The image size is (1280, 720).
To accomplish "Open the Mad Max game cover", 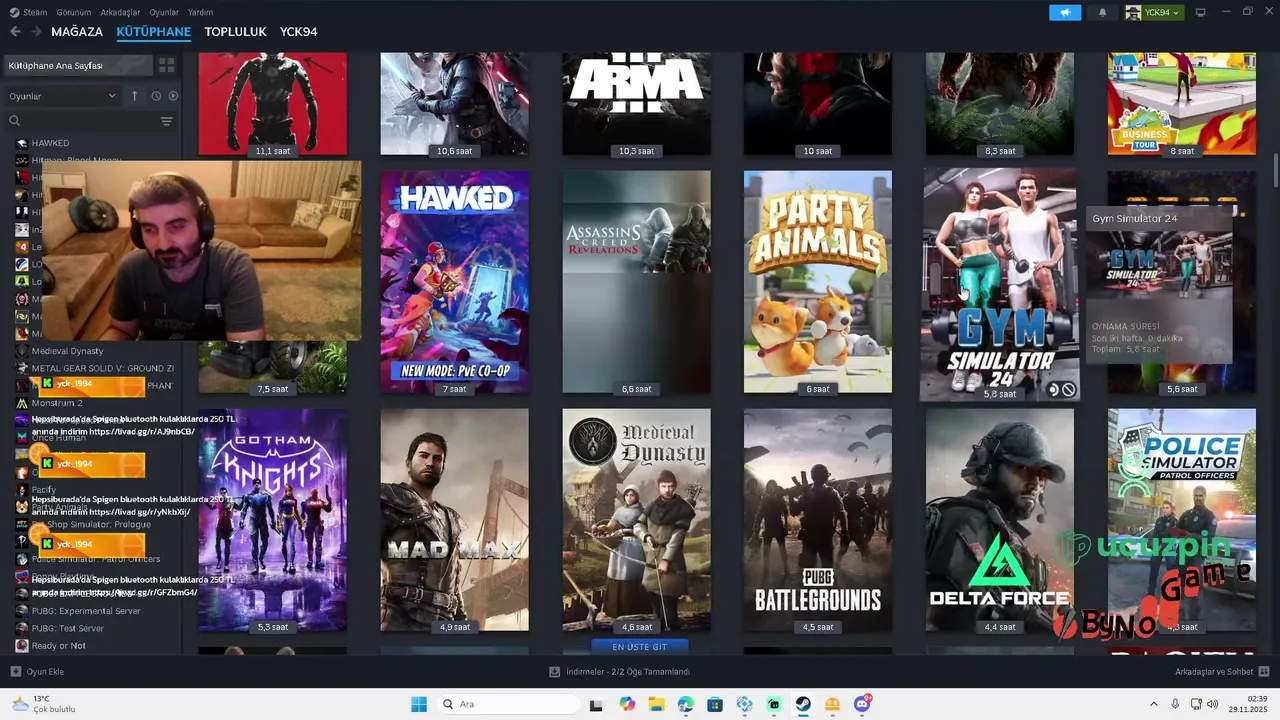I will click(455, 520).
